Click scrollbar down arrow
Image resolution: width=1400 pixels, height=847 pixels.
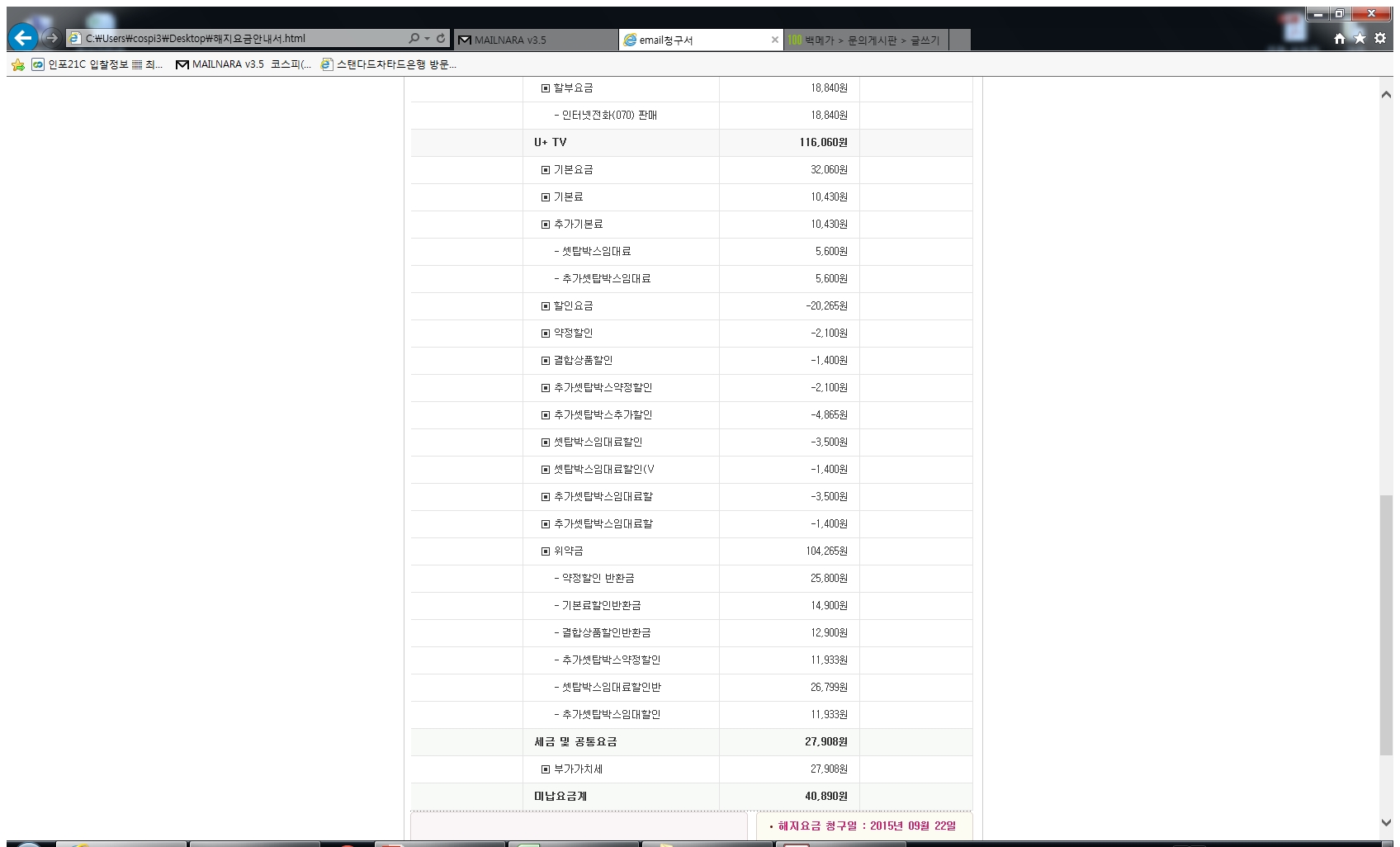pos(1386,823)
